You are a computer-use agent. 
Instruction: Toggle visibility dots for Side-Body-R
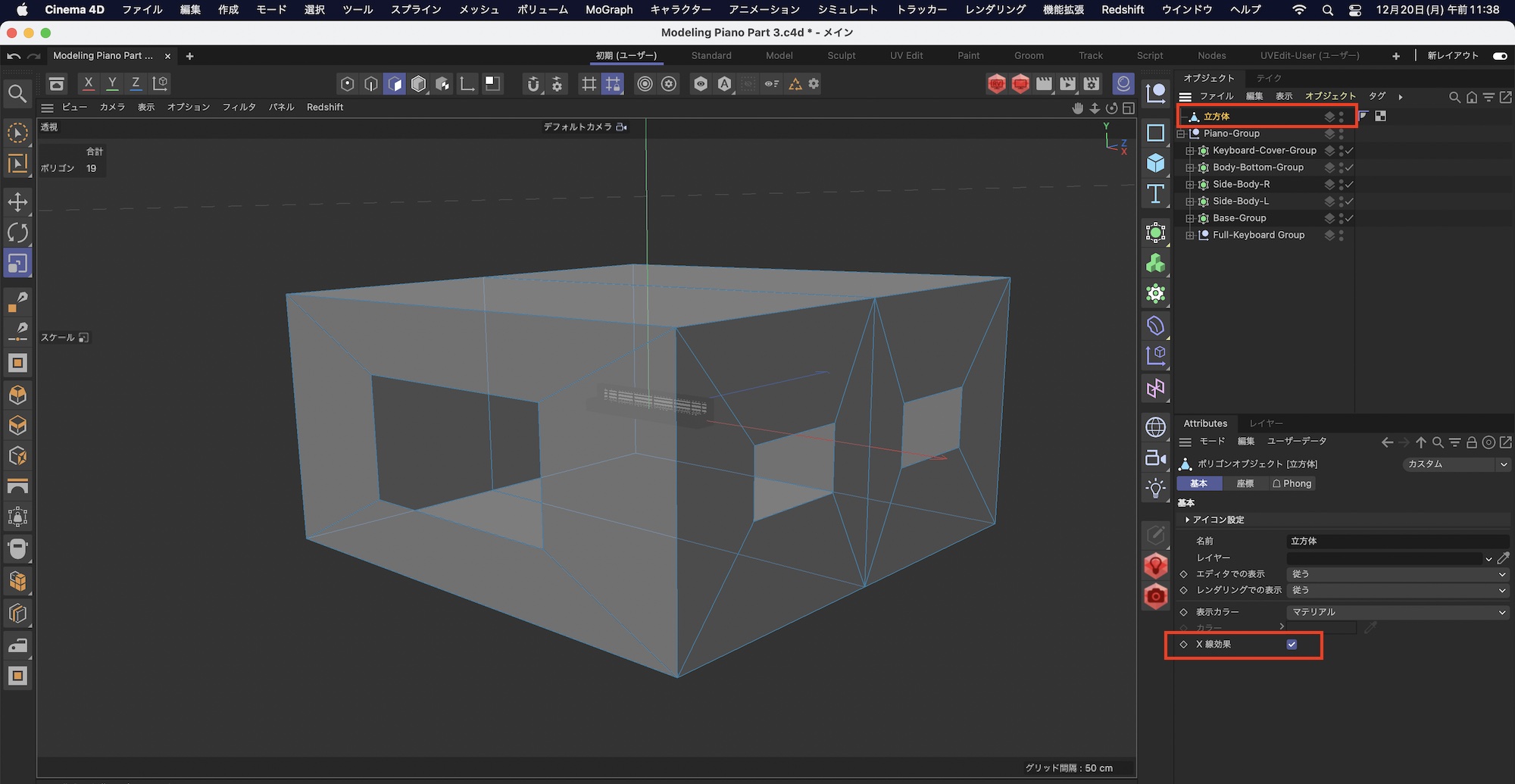(1341, 184)
